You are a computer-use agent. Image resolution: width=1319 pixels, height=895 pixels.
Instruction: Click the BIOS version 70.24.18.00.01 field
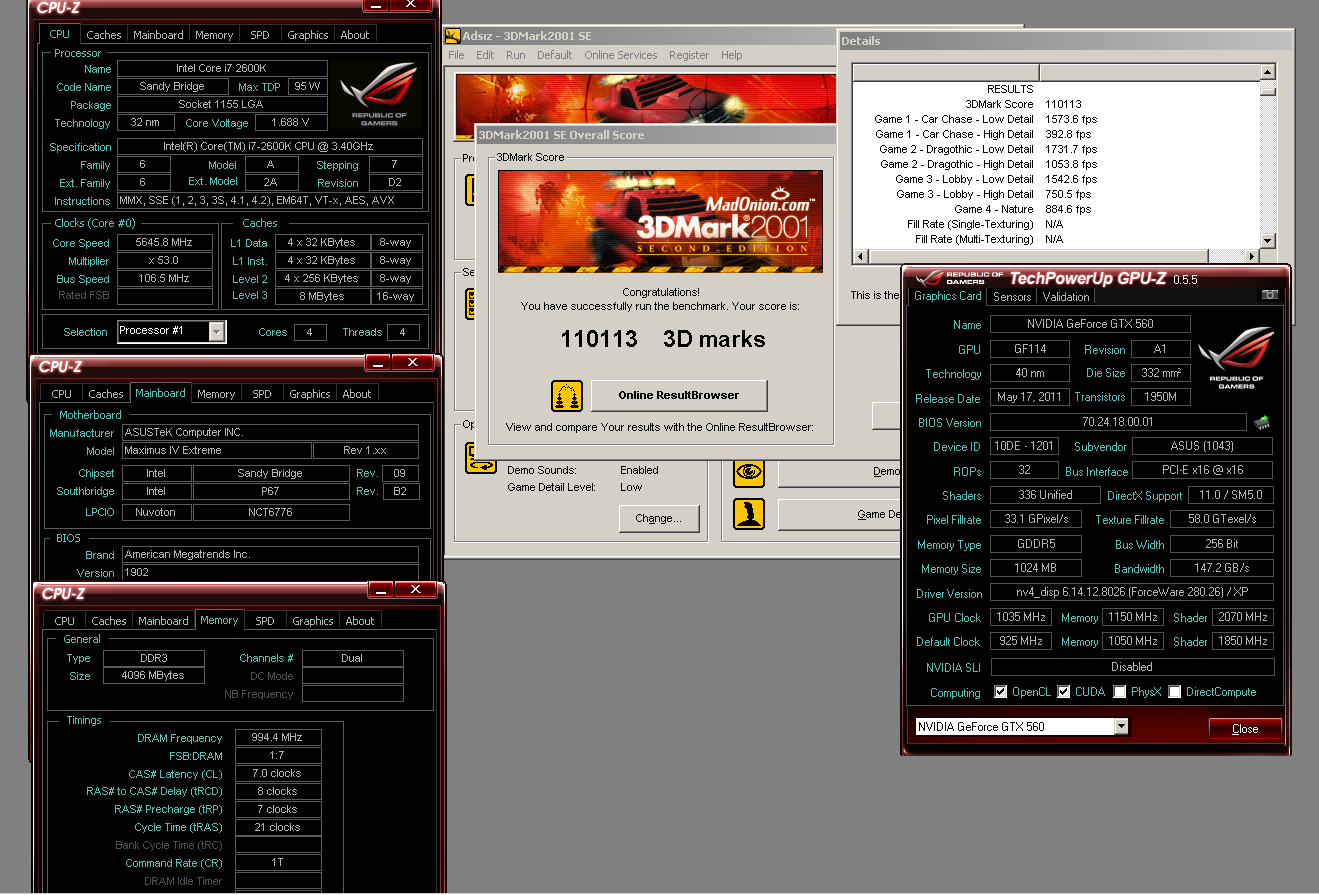pos(1118,422)
